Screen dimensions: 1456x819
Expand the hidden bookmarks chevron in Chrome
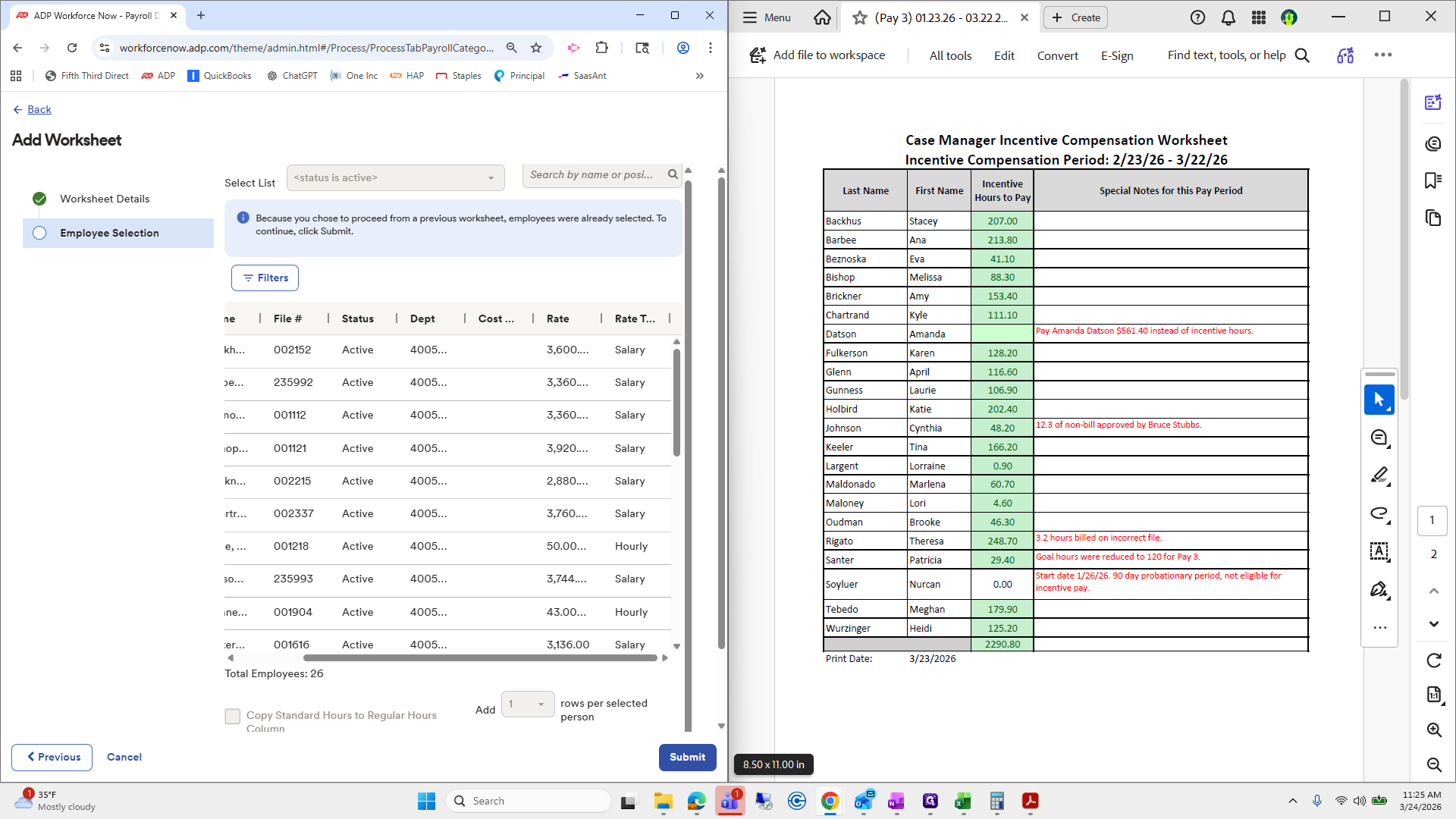(699, 76)
